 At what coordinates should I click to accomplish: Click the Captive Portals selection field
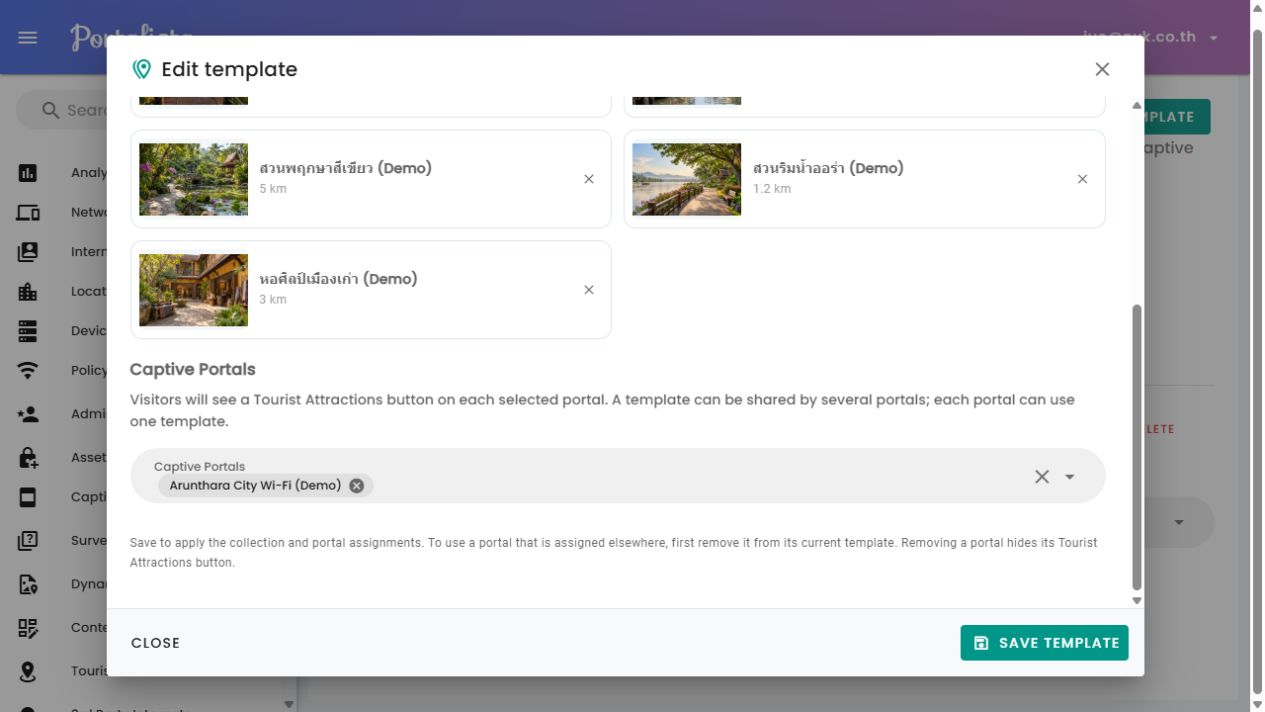[x=617, y=476]
